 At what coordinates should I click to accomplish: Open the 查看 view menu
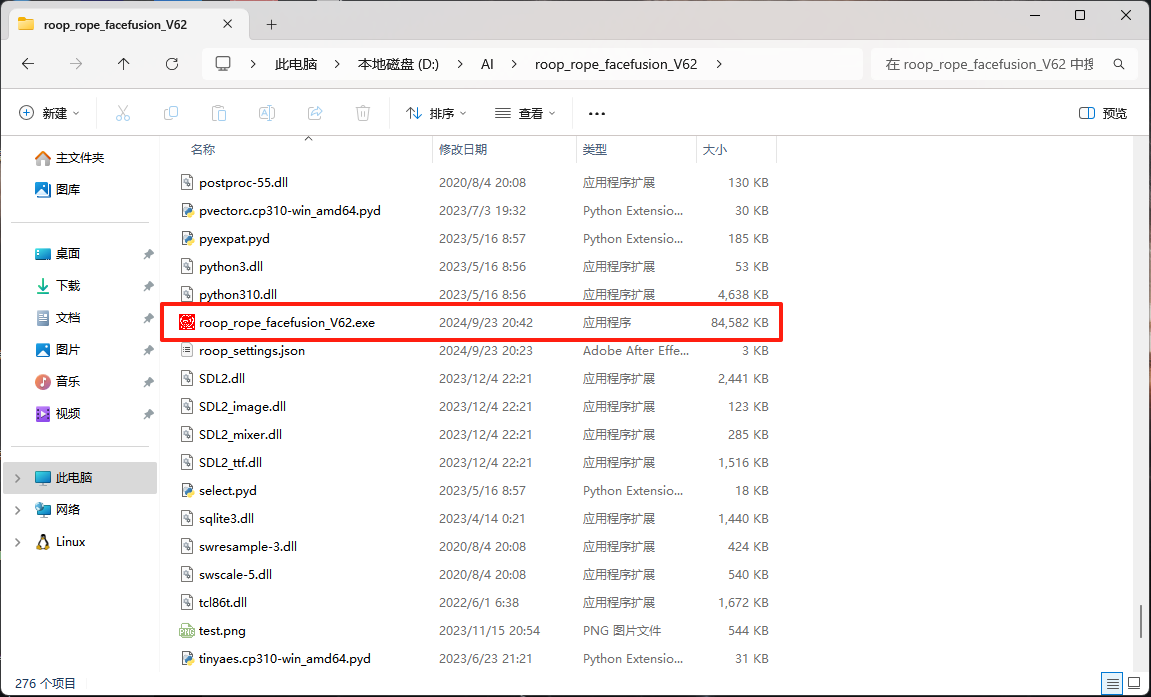pos(525,113)
